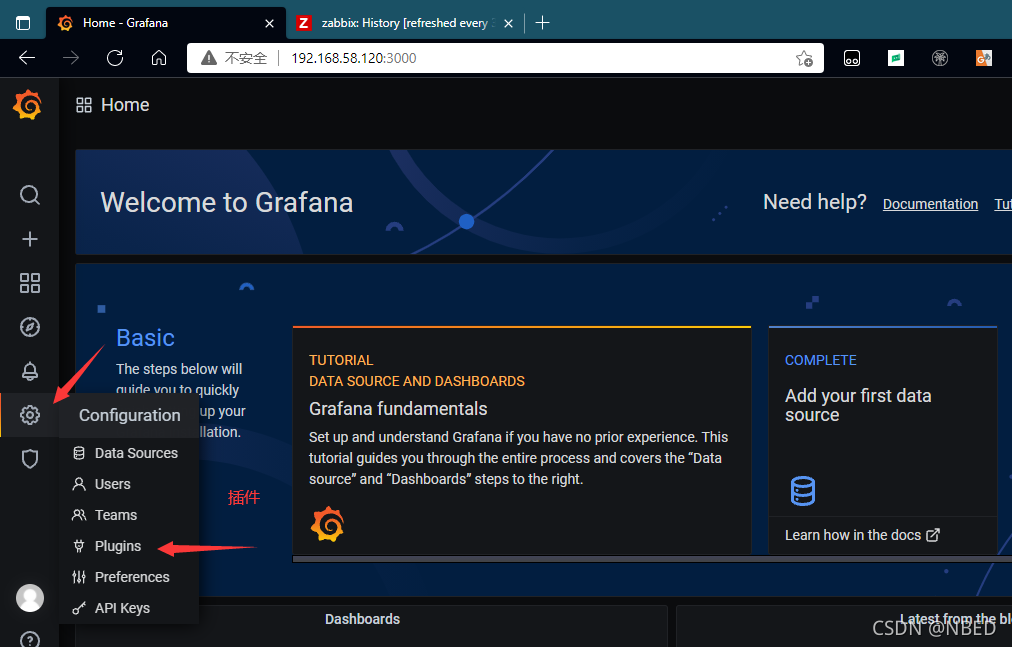The image size is (1012, 647).
Task: Reload the page with the refresh icon
Action: point(115,58)
